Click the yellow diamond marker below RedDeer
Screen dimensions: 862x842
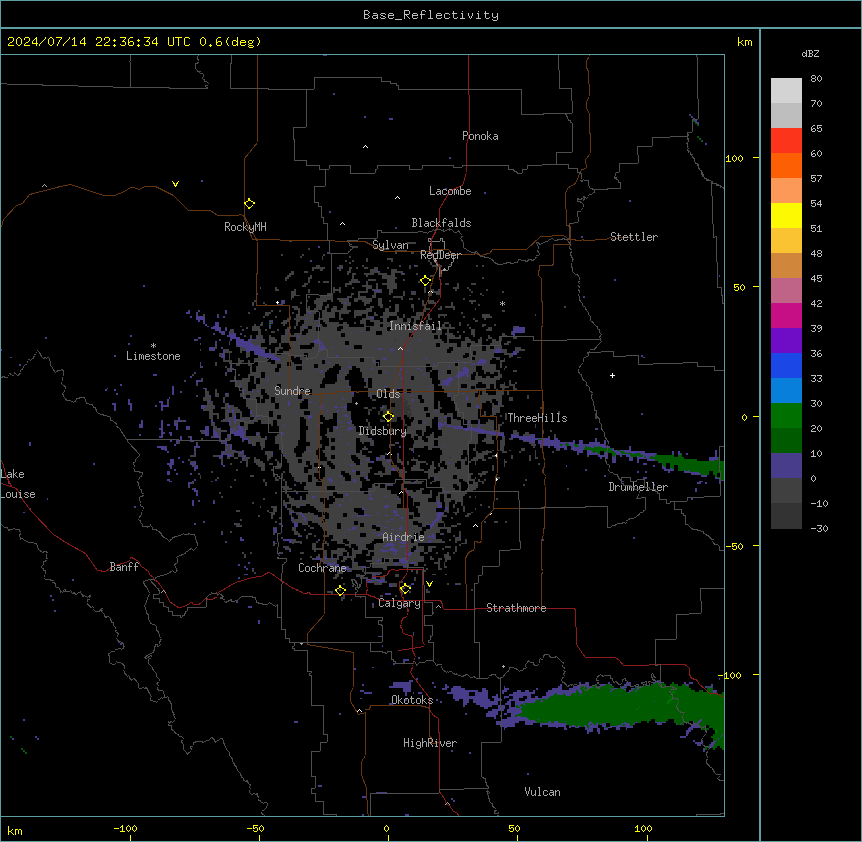[425, 280]
